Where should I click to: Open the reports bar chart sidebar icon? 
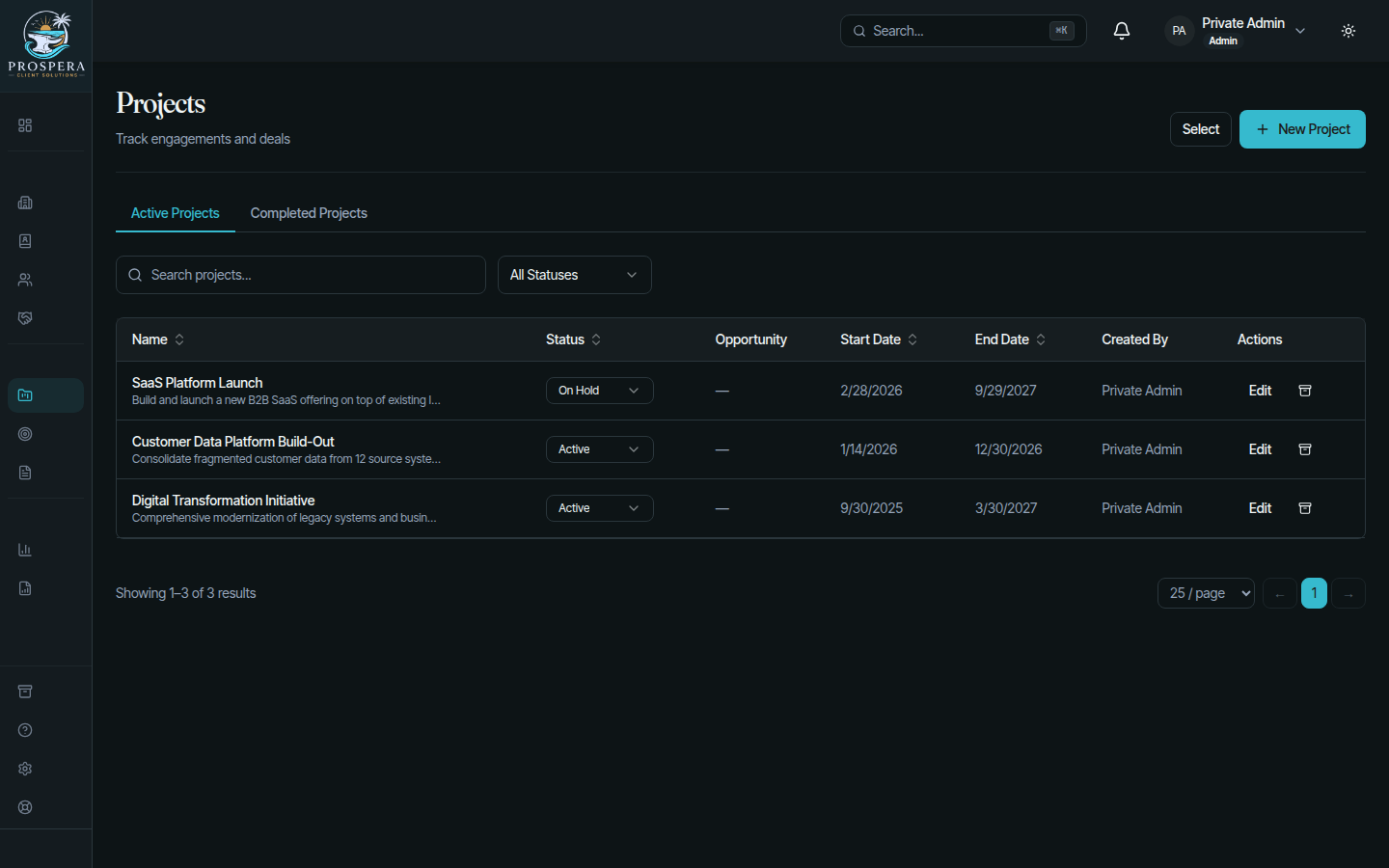[25, 550]
